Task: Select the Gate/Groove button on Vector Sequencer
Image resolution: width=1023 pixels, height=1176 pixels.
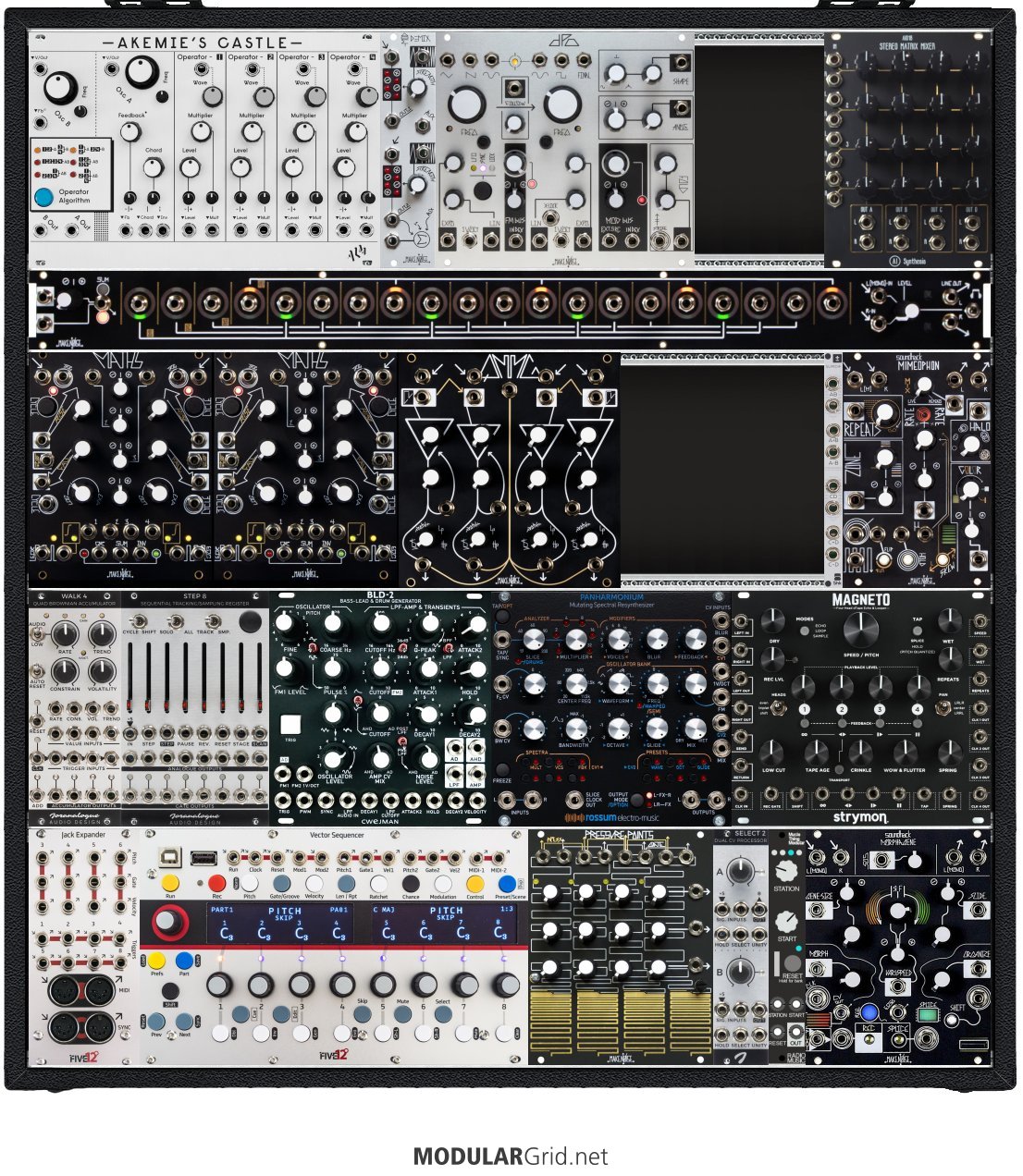Action: click(281, 883)
